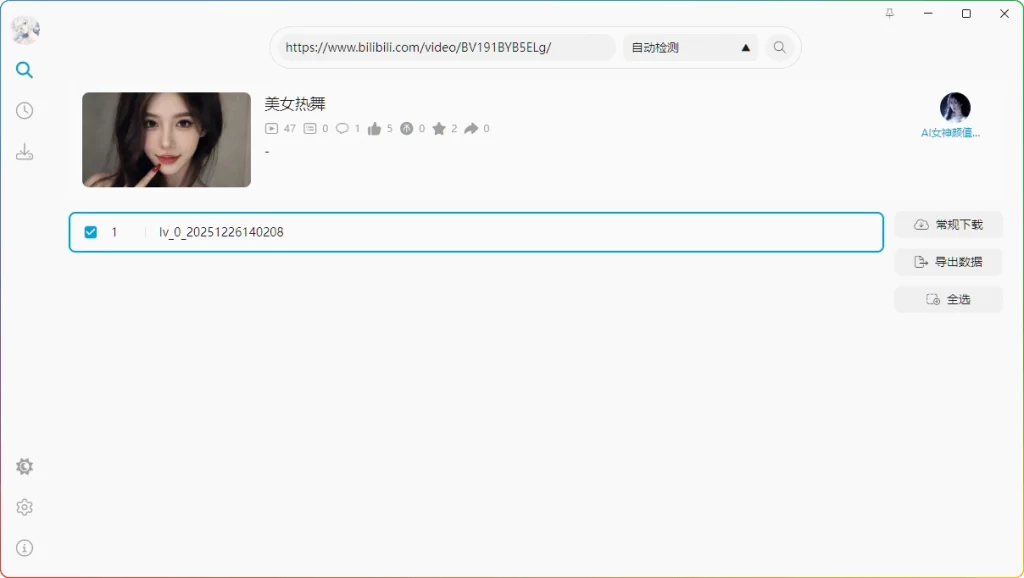Export data using the 导出数据 button
Image resolution: width=1024 pixels, height=578 pixels.
(x=947, y=261)
